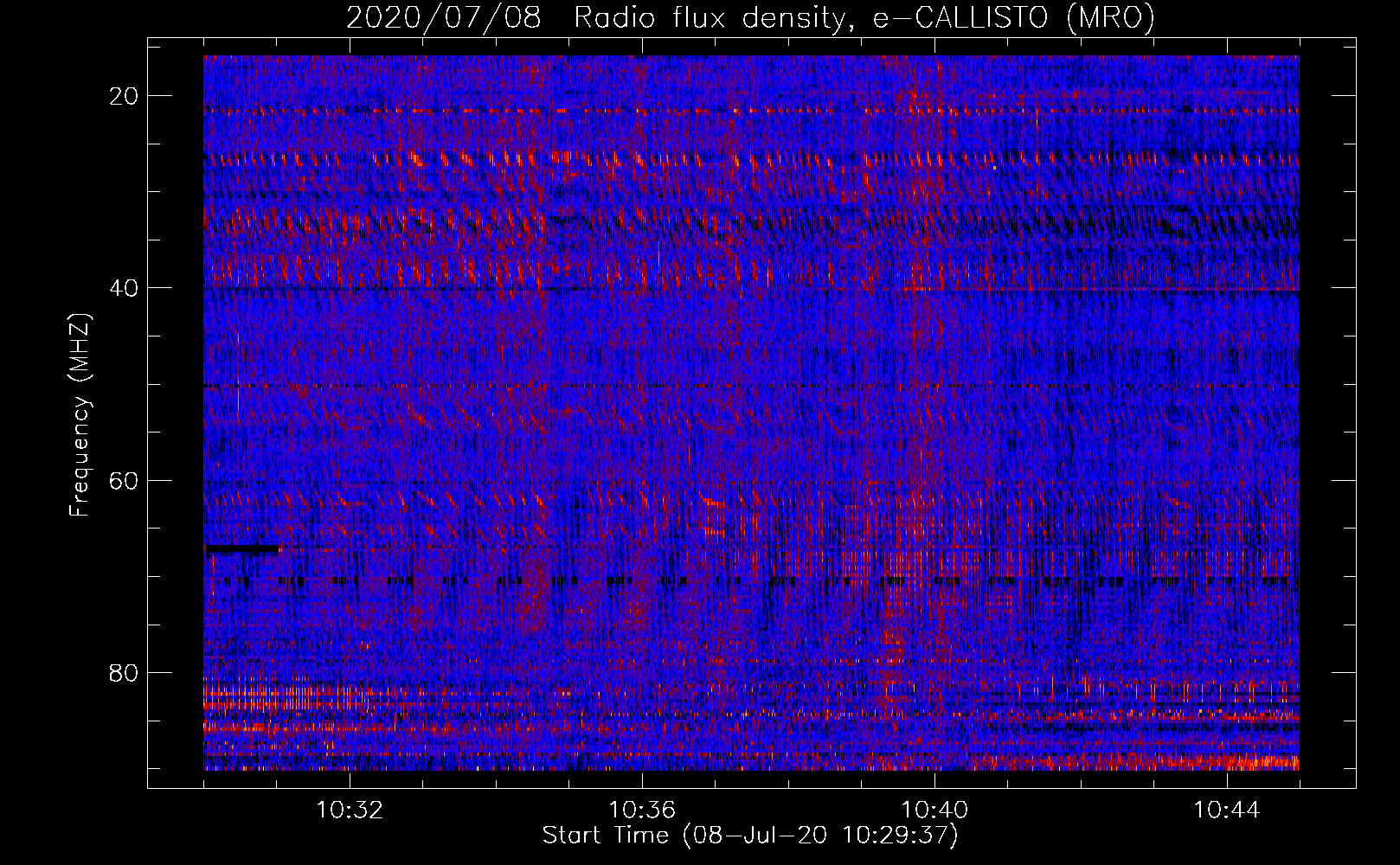This screenshot has width=1400, height=865.
Task: Click the 20 MHz frequency tick label
Action: pos(125,96)
